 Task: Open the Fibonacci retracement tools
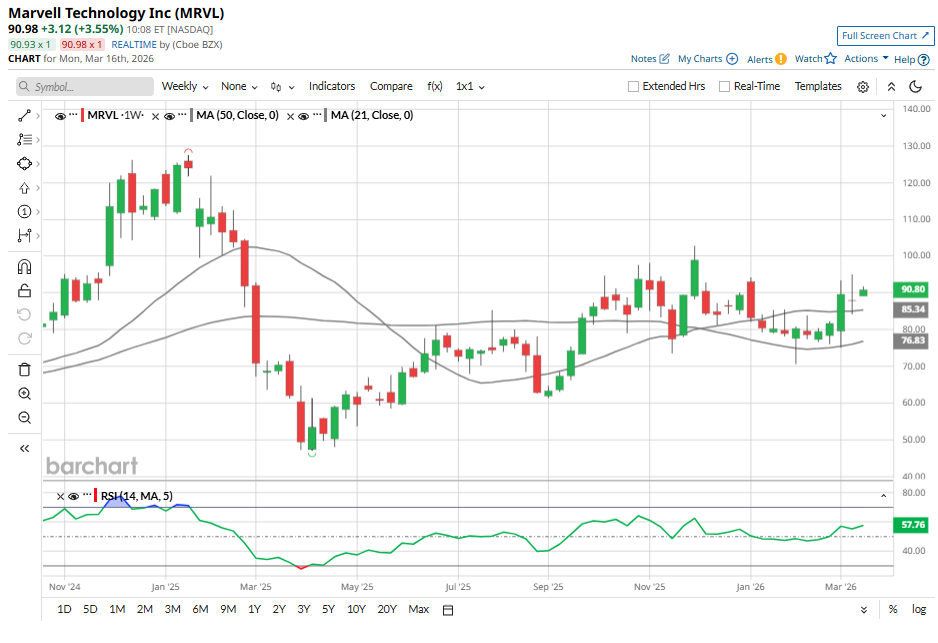point(24,139)
